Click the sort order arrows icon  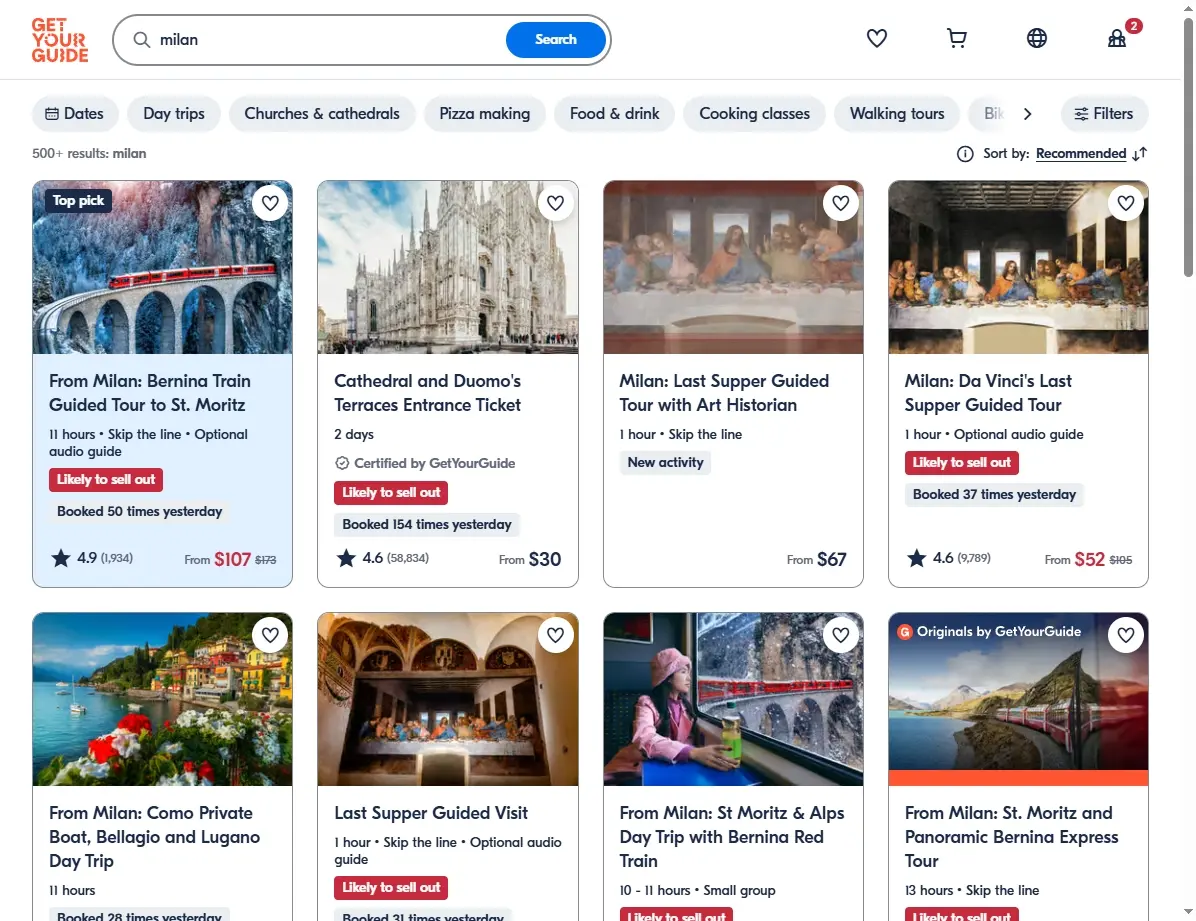[1140, 154]
